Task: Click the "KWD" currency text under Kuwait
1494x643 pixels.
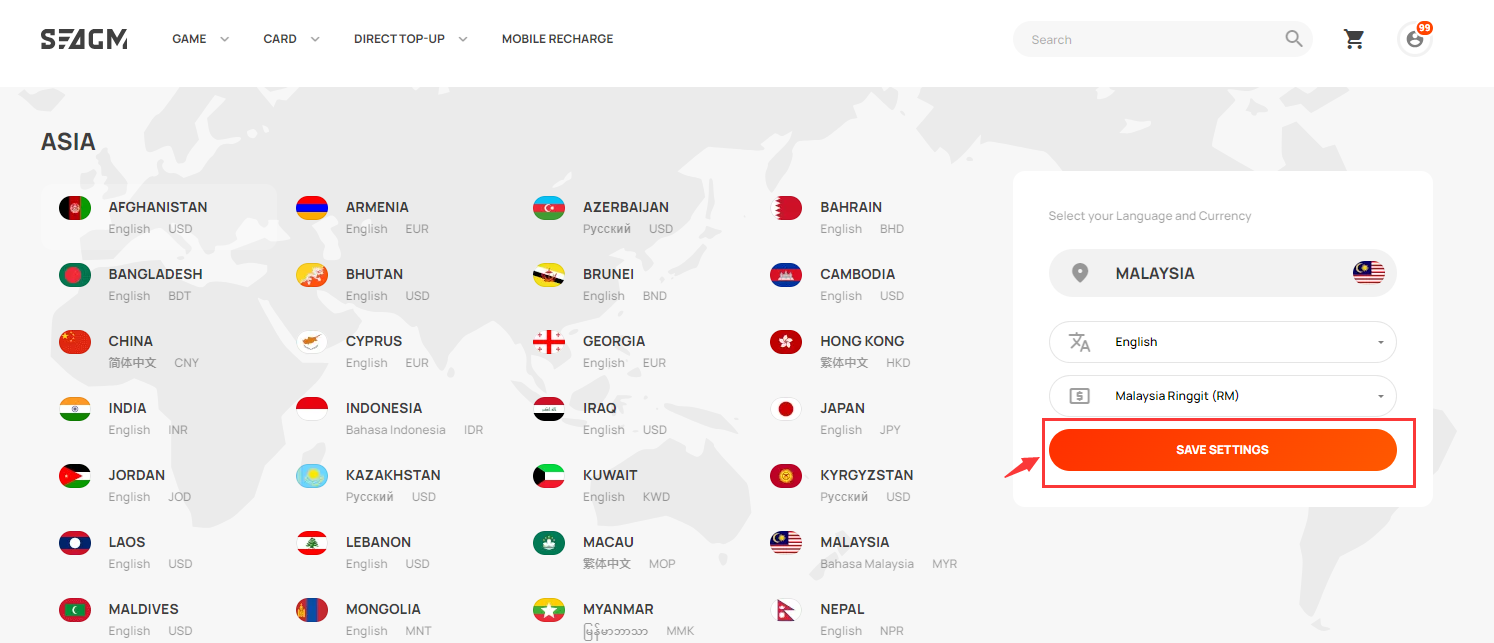Action: tap(656, 497)
